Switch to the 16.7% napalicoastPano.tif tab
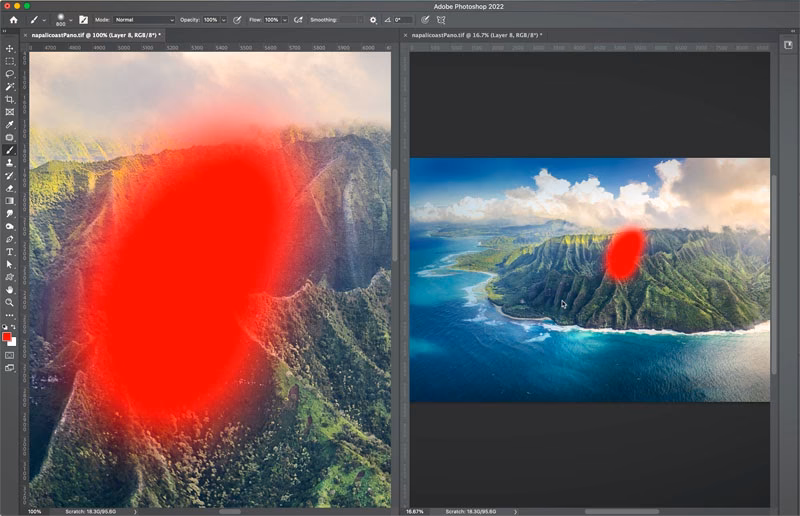The image size is (800, 516). pos(477,35)
